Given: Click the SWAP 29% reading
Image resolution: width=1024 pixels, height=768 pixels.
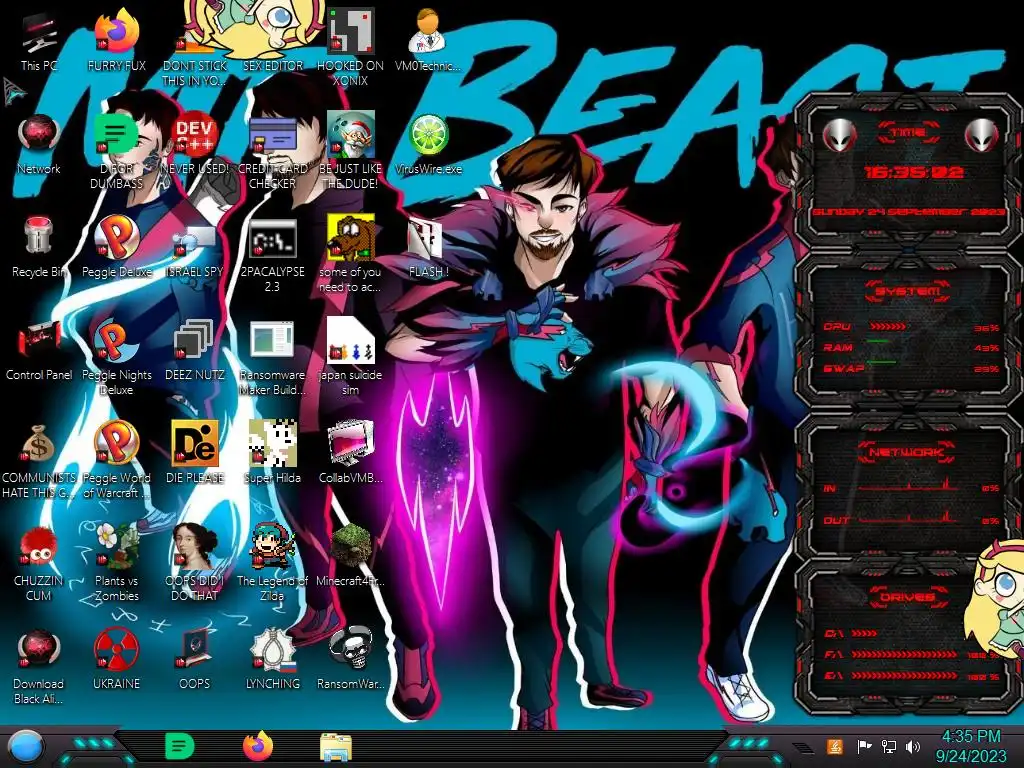Looking at the screenshot, I should (987, 369).
